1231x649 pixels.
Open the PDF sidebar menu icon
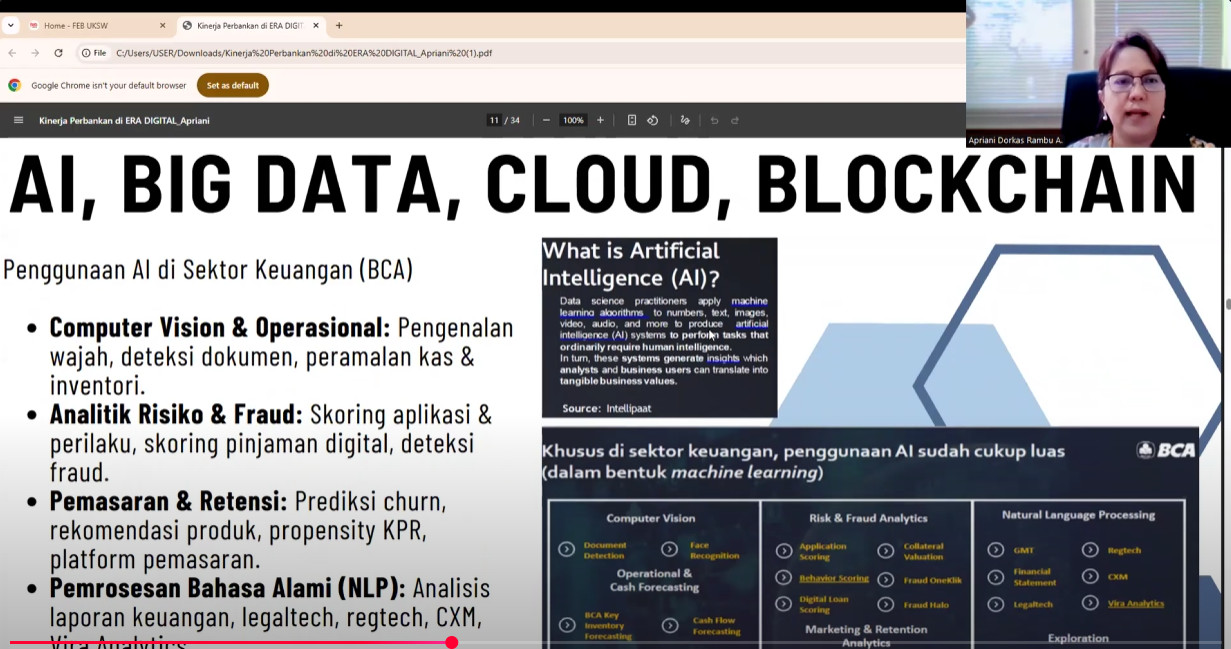(x=18, y=120)
